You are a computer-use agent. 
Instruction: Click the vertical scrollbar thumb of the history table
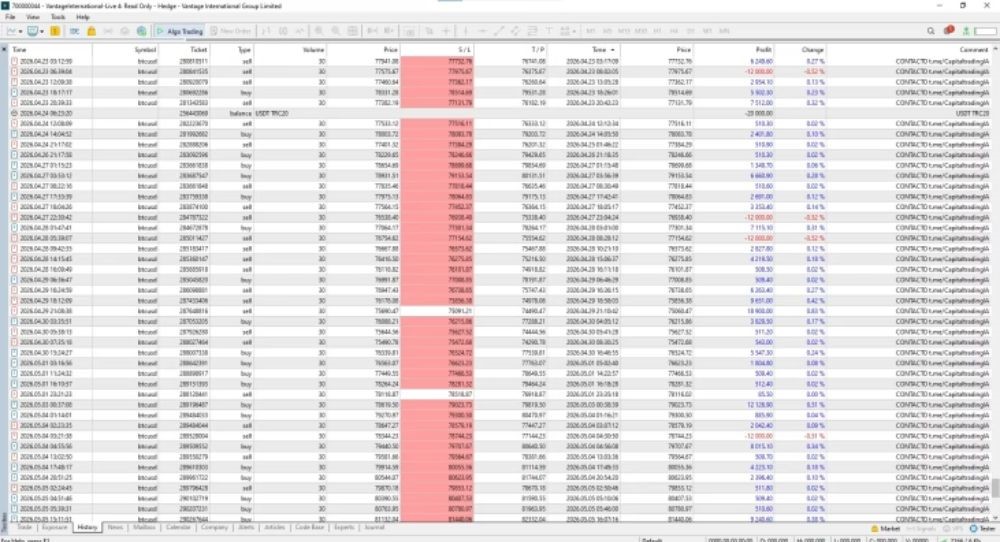[x=995, y=488]
